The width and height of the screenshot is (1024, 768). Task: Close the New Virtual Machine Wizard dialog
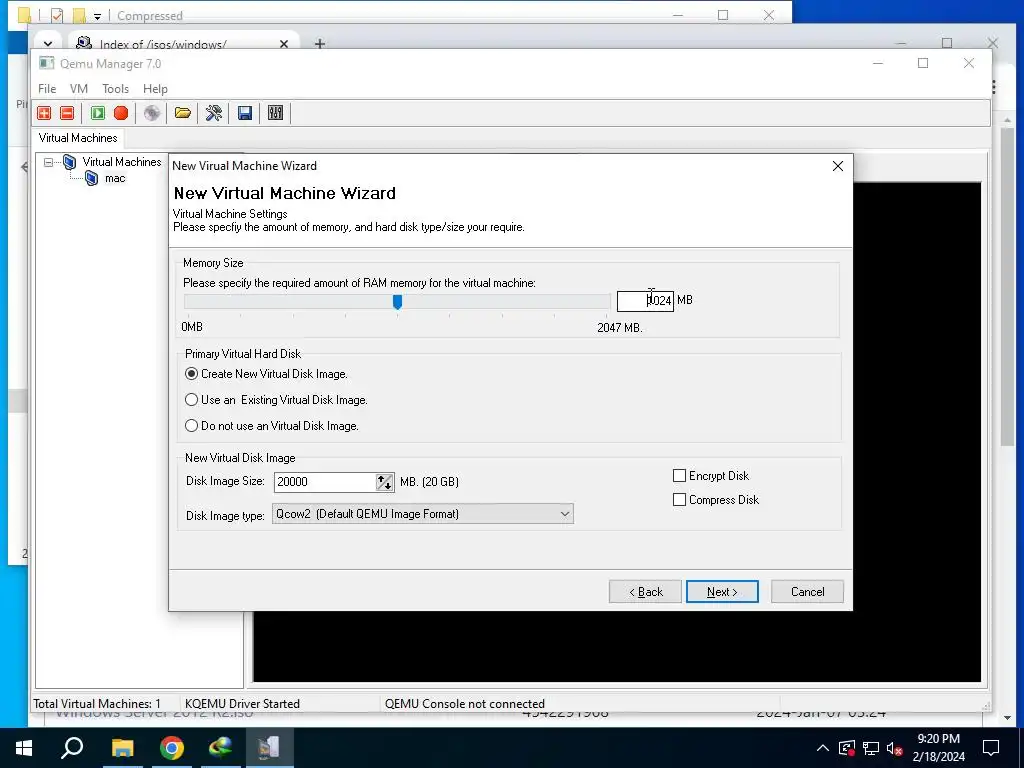click(x=838, y=166)
